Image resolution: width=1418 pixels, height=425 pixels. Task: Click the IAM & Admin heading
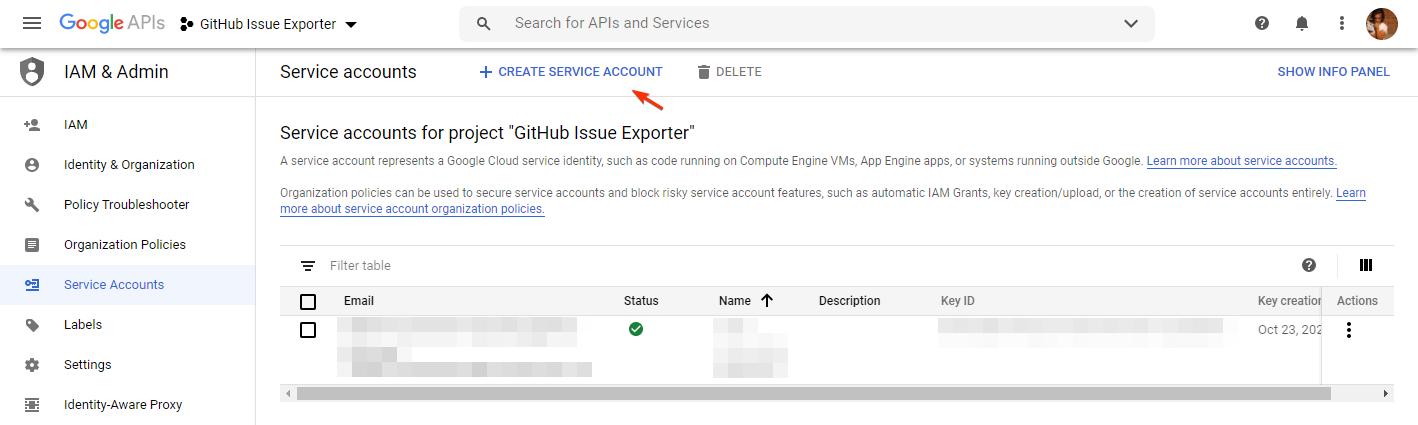116,72
